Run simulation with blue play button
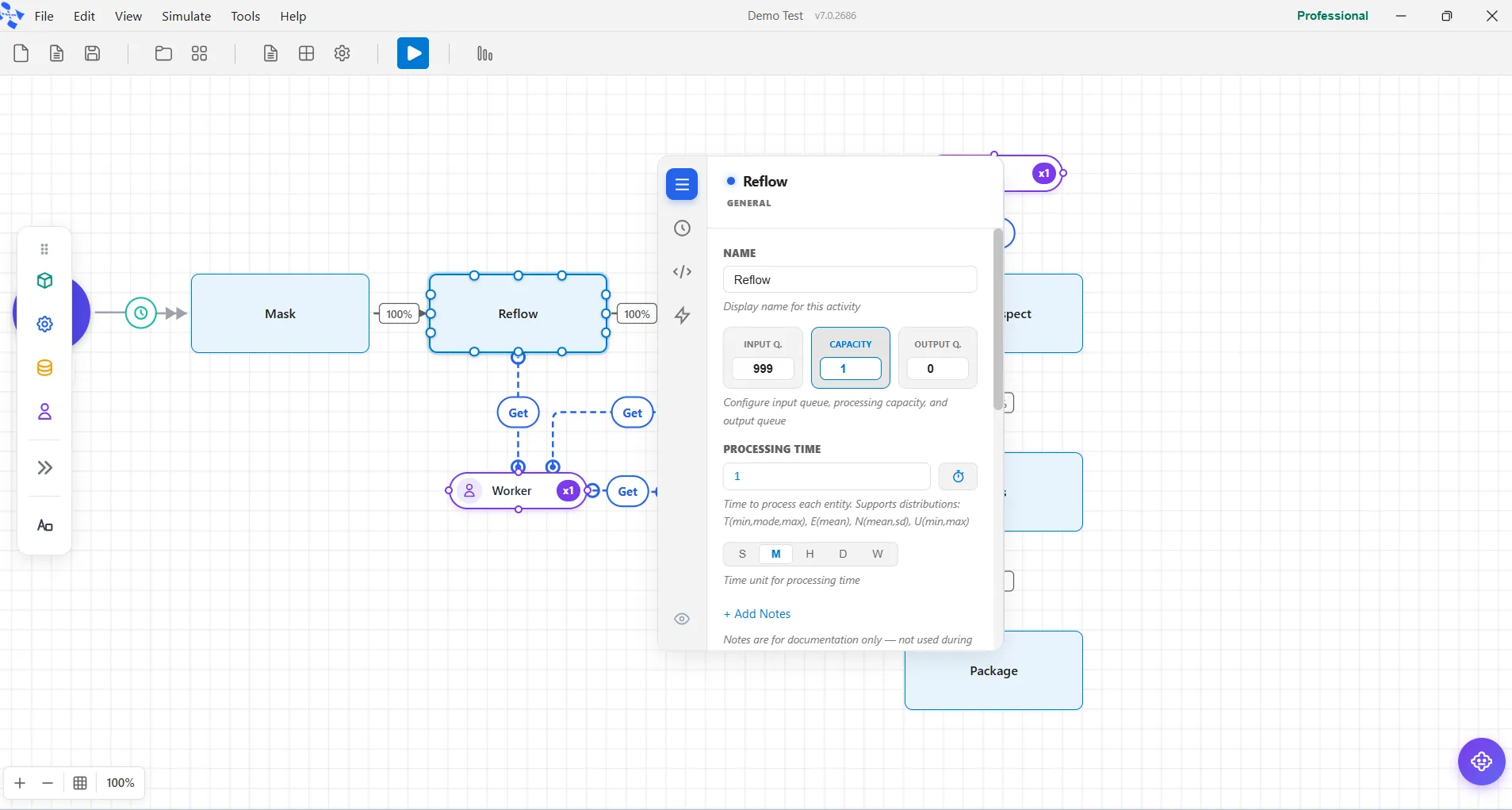The width and height of the screenshot is (1512, 810). point(413,53)
